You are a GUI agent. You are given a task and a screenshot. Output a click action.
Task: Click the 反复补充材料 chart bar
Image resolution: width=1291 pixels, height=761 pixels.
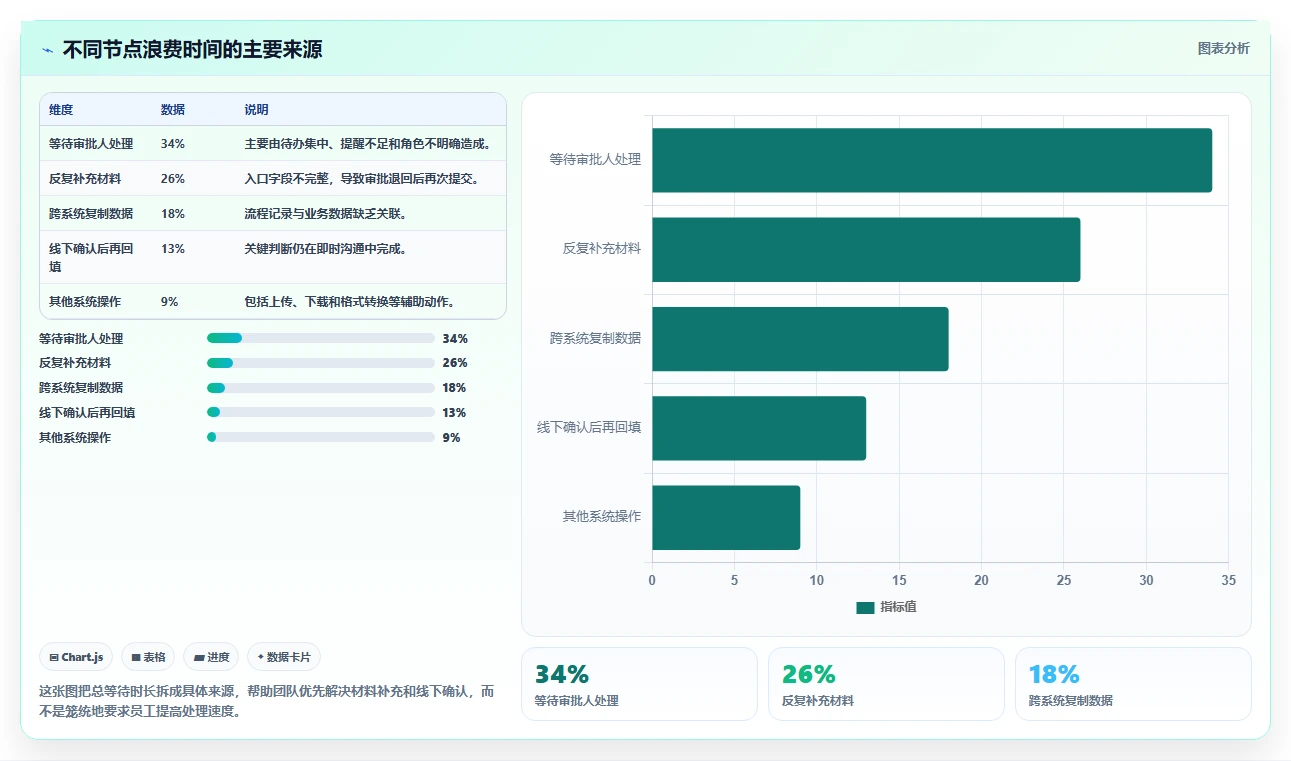[866, 249]
